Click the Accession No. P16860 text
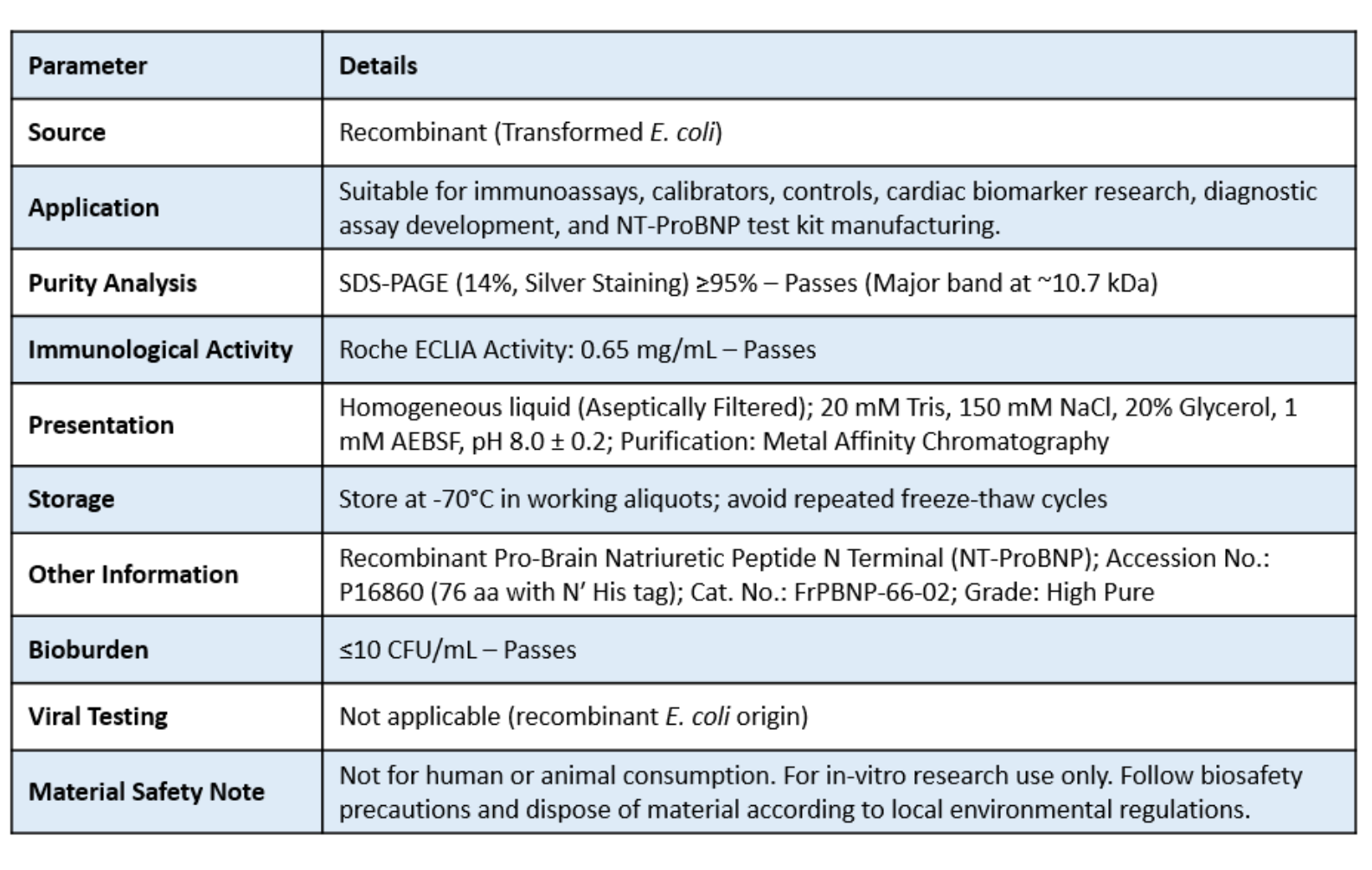 [805, 575]
